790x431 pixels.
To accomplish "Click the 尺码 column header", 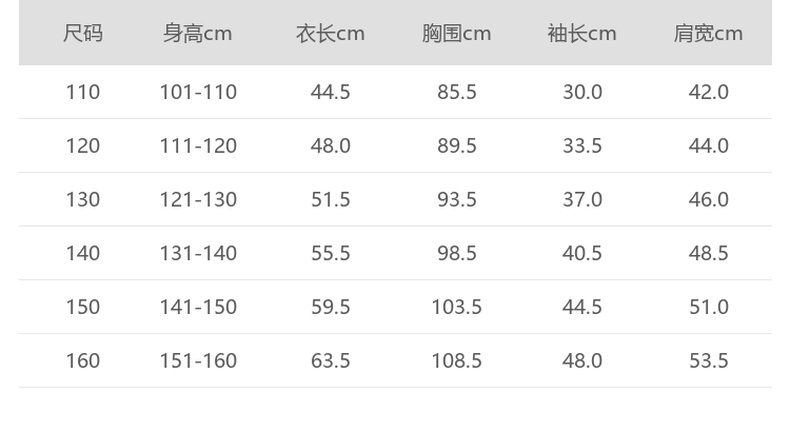I will [x=83, y=34].
